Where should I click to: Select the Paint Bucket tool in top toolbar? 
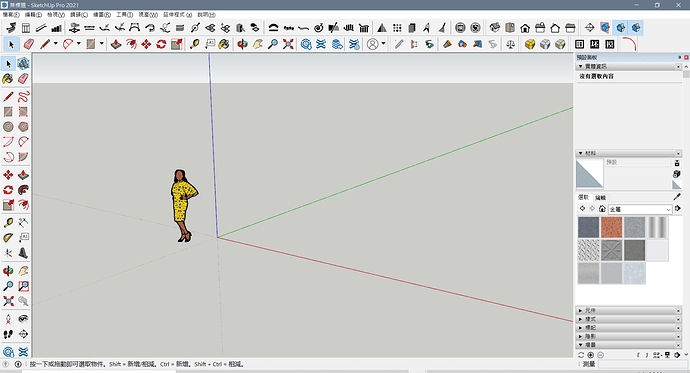tap(224, 44)
